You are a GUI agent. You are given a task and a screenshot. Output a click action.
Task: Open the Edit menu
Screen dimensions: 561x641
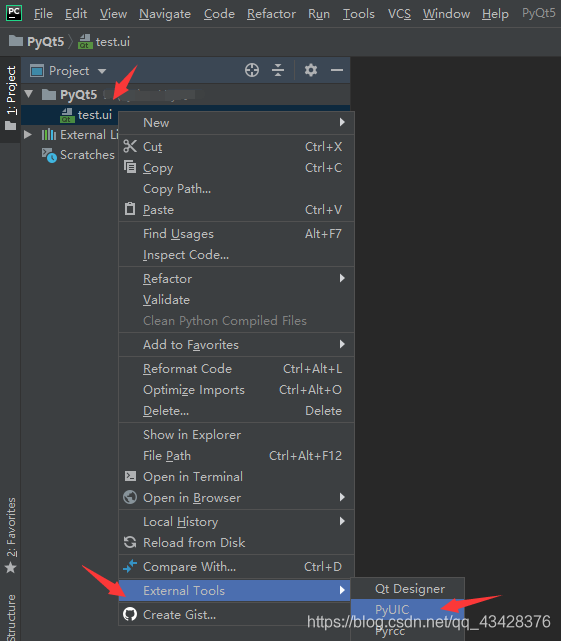pyautogui.click(x=76, y=14)
